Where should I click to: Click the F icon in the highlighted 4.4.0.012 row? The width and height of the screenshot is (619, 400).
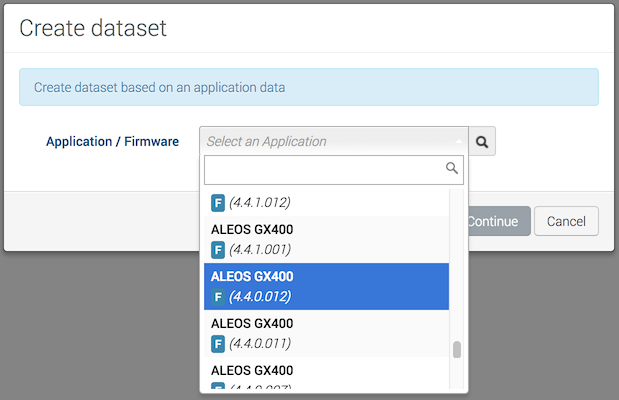pyautogui.click(x=218, y=296)
